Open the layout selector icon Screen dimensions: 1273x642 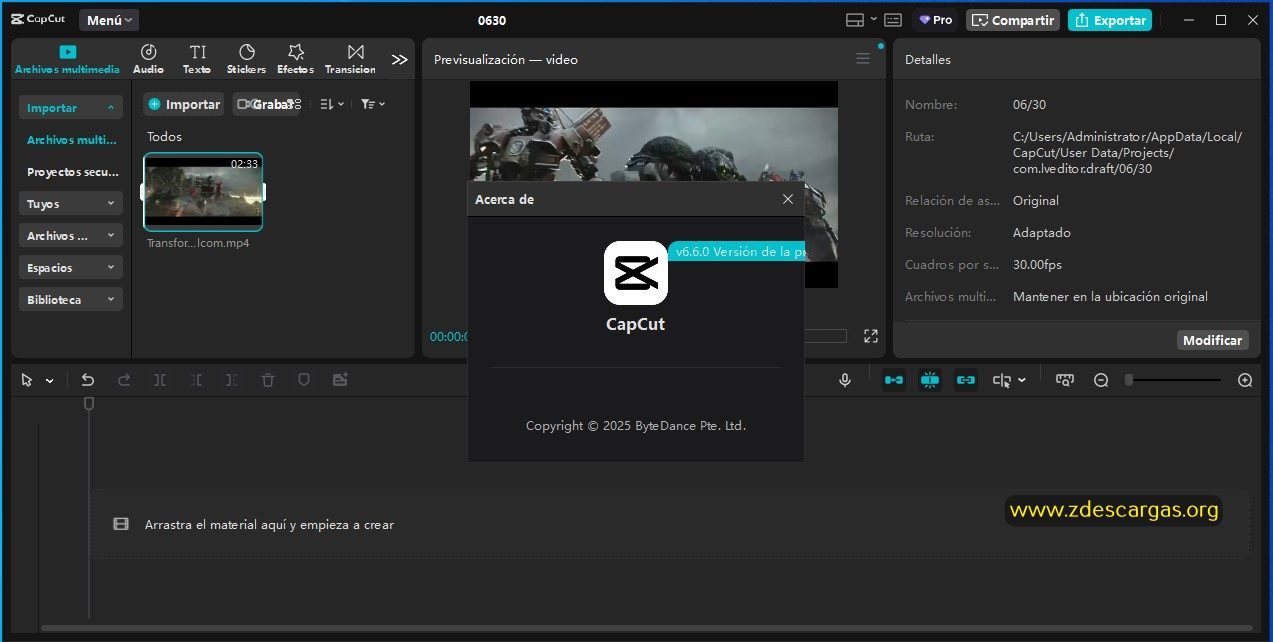855,20
